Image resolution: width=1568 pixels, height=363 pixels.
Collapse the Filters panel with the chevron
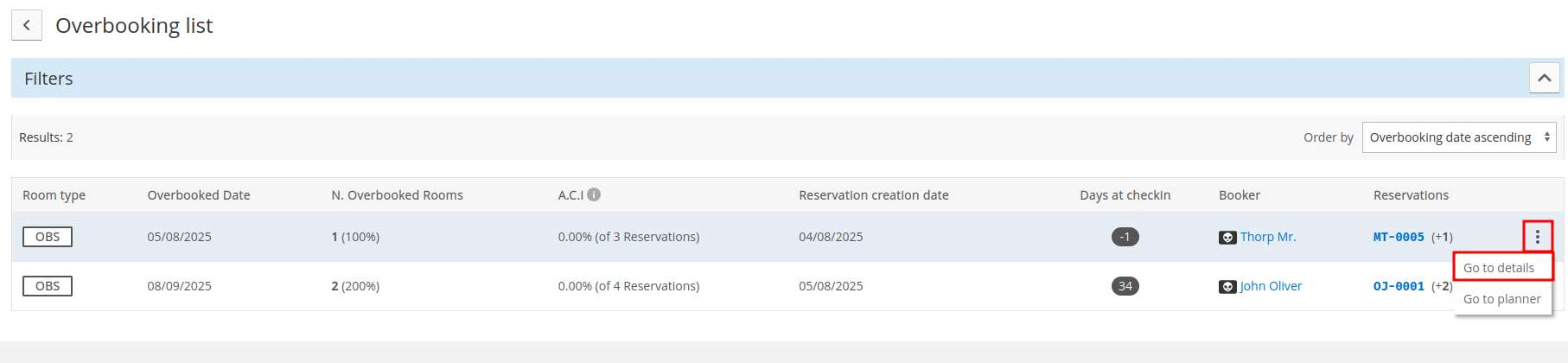click(1544, 78)
